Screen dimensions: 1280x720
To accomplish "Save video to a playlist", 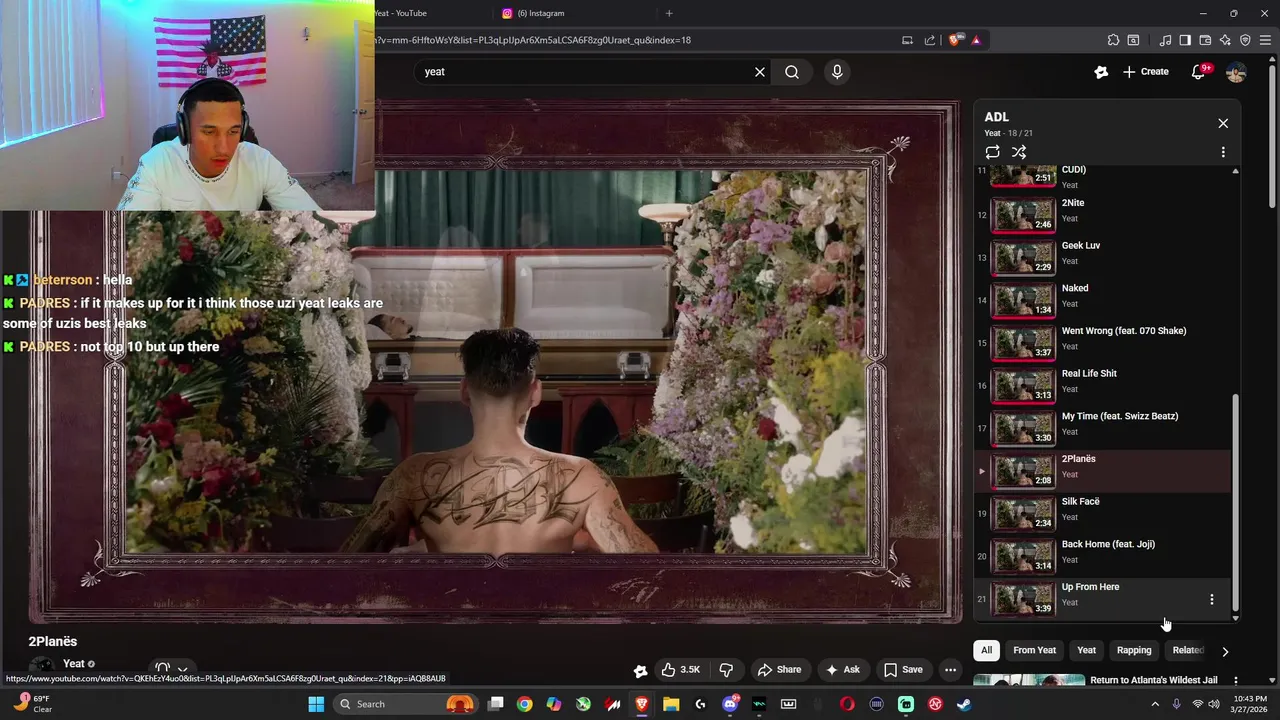I will [903, 670].
